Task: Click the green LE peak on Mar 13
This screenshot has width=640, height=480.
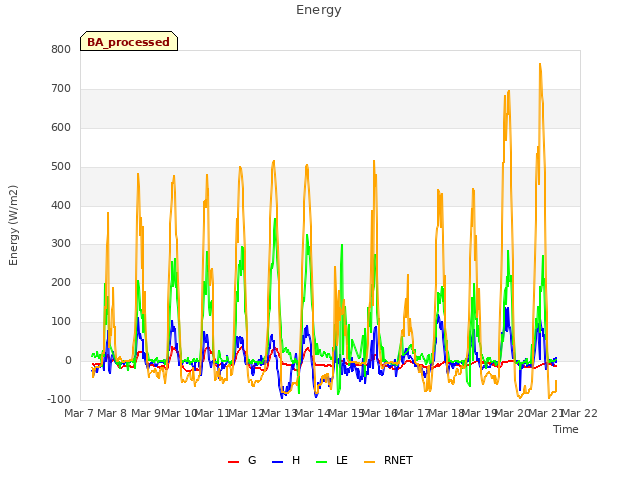Action: 275,219
